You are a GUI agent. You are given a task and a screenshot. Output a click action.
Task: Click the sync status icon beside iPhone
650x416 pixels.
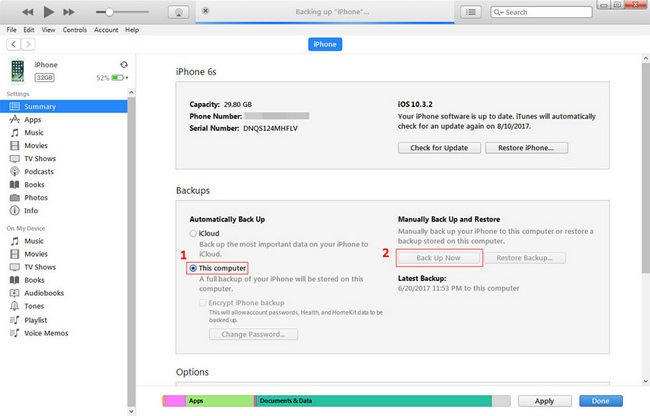124,65
